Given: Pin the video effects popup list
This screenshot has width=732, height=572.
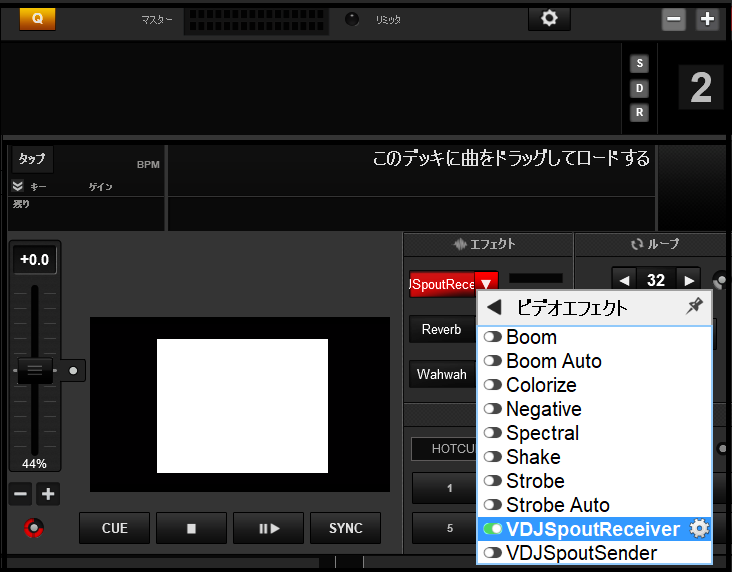Looking at the screenshot, I should point(694,306).
